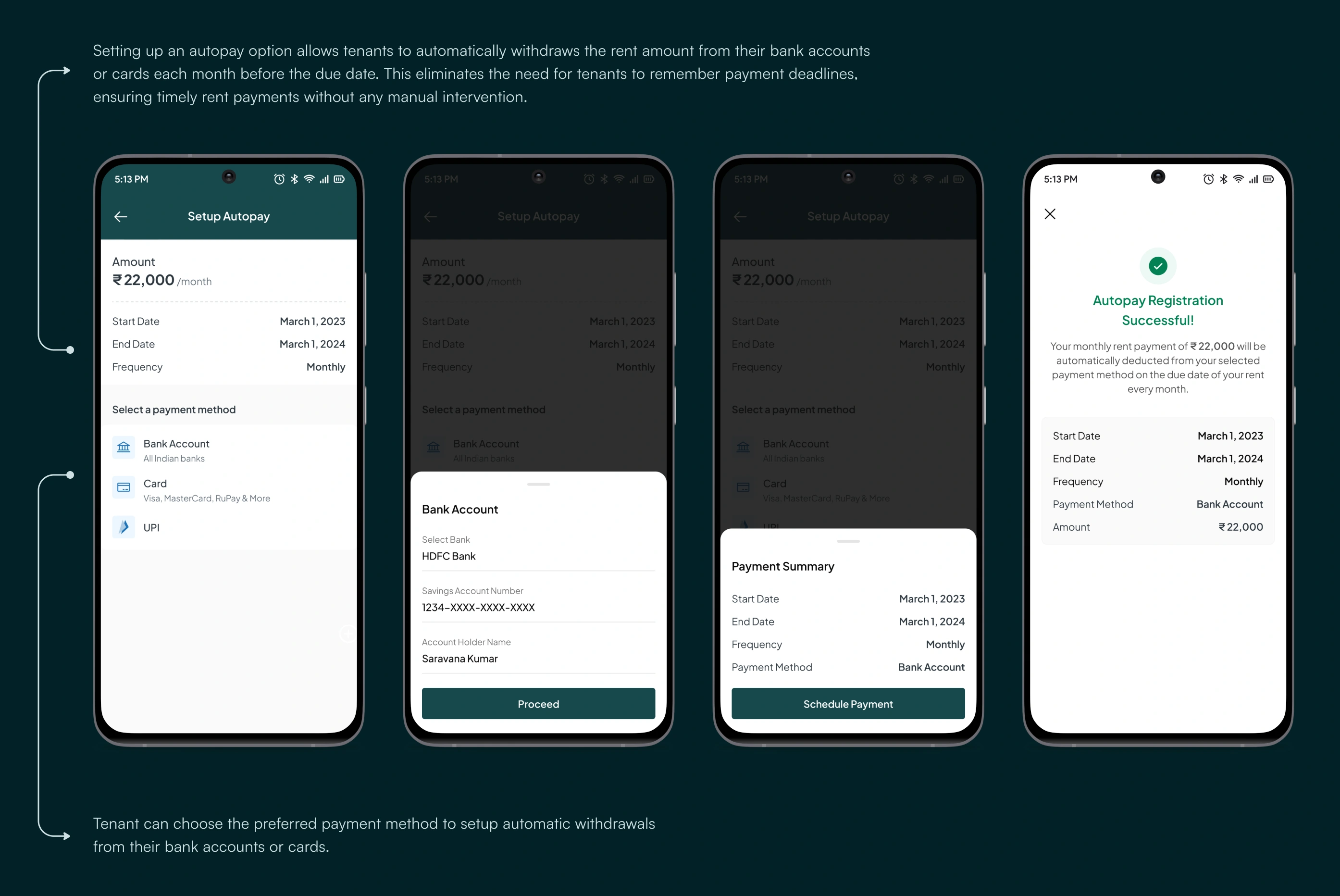Tap the success checkmark icon
The image size is (1340, 896).
click(1158, 266)
